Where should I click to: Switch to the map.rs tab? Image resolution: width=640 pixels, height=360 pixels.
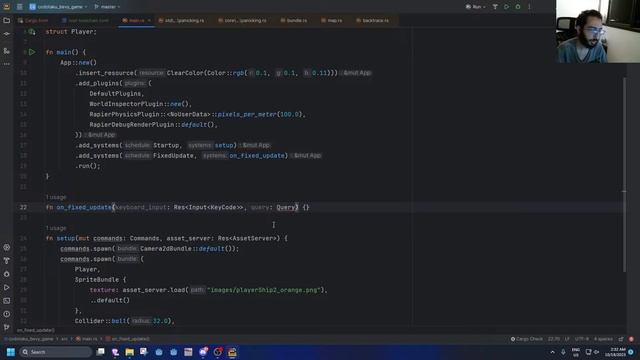click(332, 20)
